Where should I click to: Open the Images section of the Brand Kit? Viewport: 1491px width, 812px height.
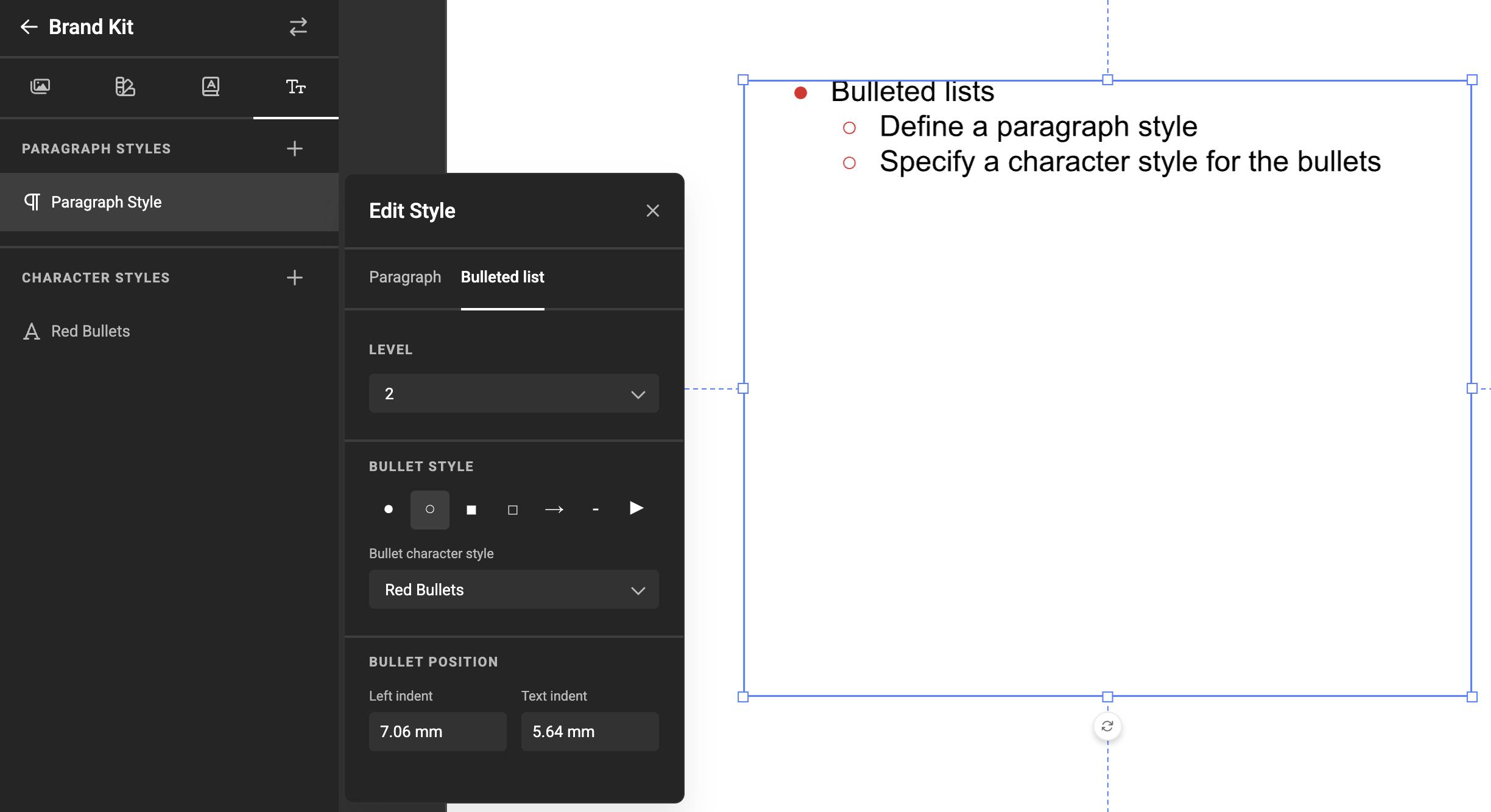click(40, 87)
